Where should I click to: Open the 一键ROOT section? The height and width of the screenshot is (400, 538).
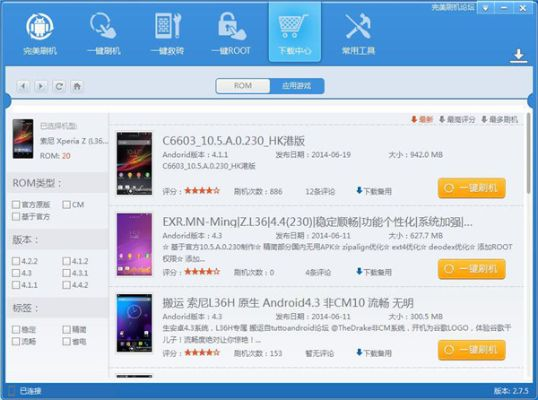[x=231, y=34]
